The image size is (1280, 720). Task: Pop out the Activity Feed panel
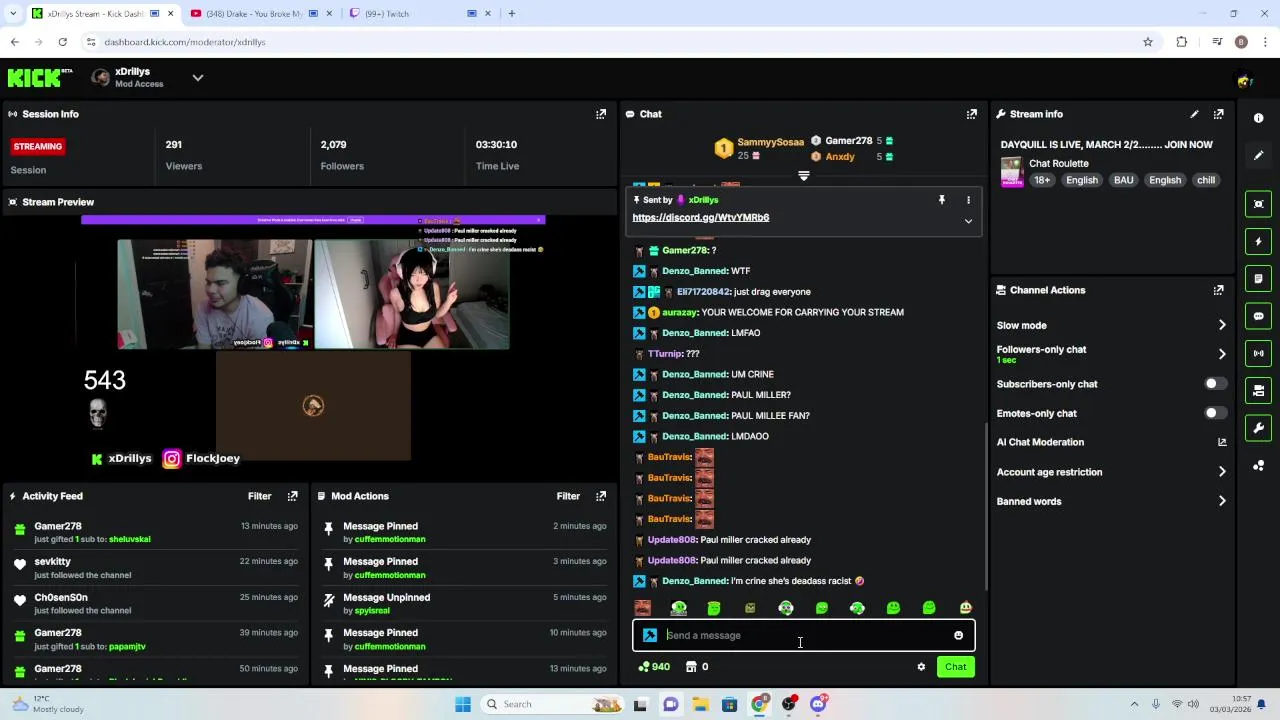point(292,496)
